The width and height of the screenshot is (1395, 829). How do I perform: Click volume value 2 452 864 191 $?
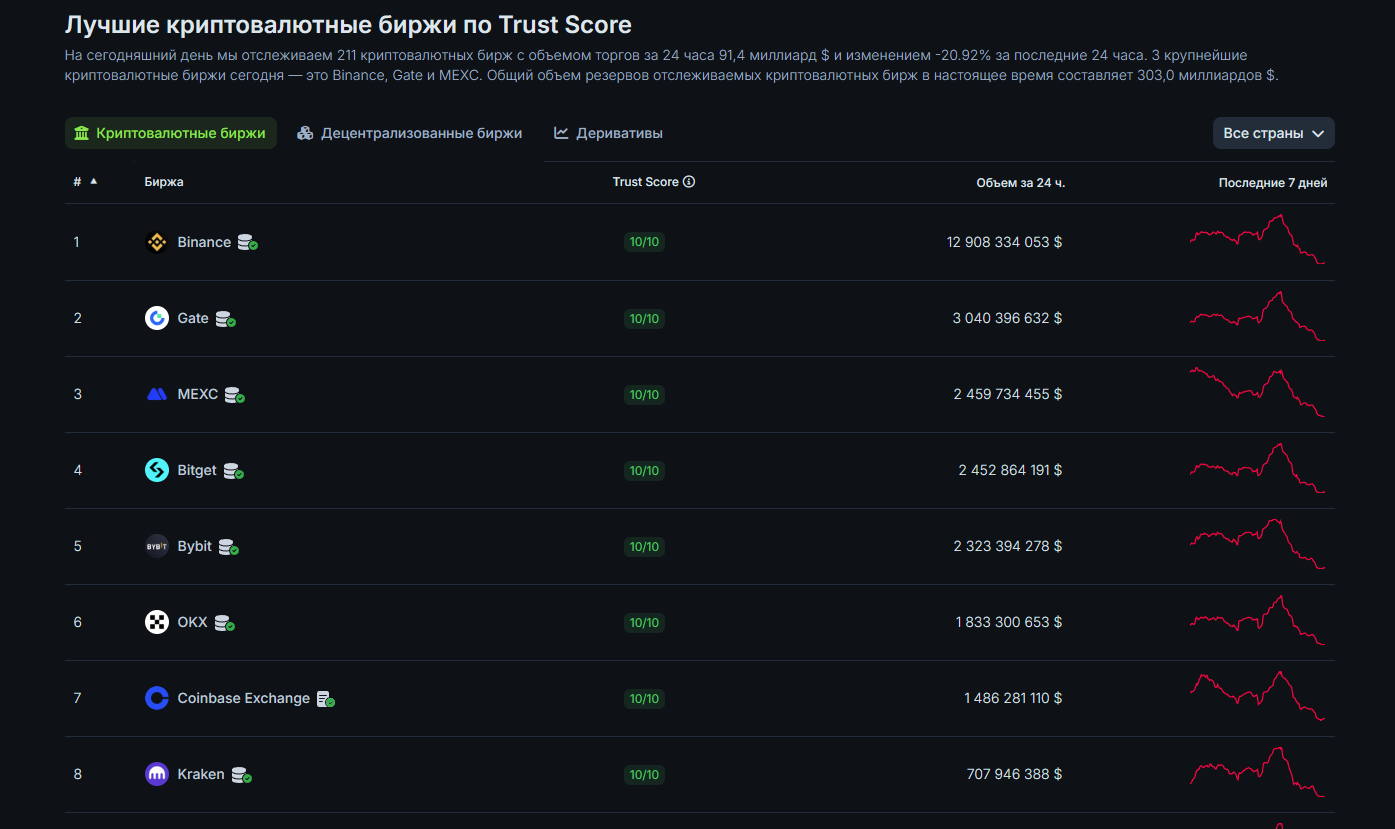pyautogui.click(x=1010, y=470)
